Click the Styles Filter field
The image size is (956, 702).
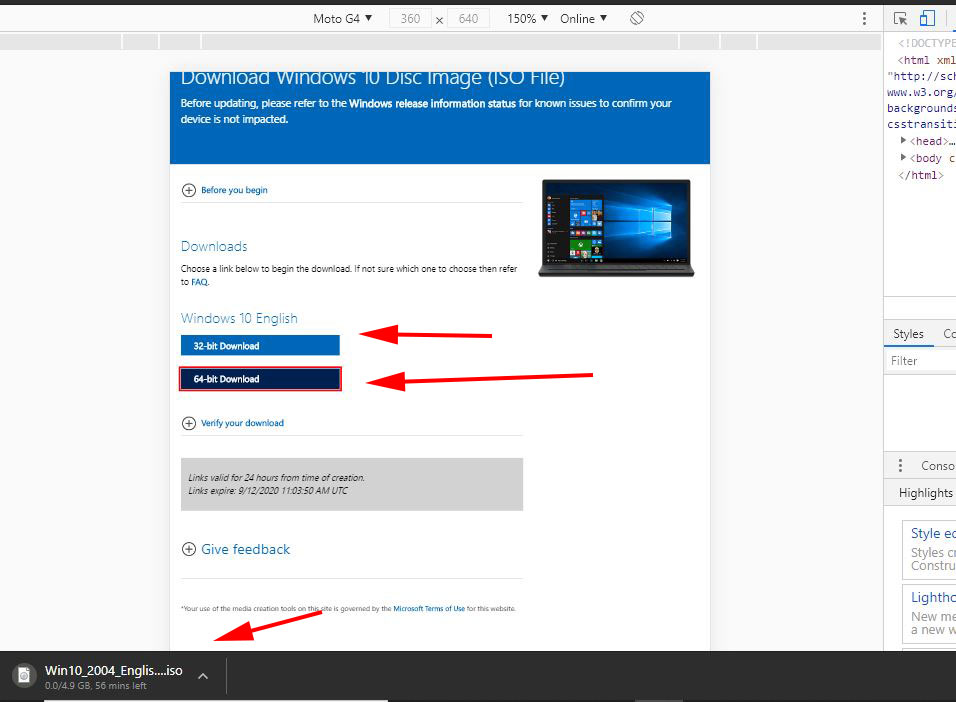pyautogui.click(x=921, y=360)
